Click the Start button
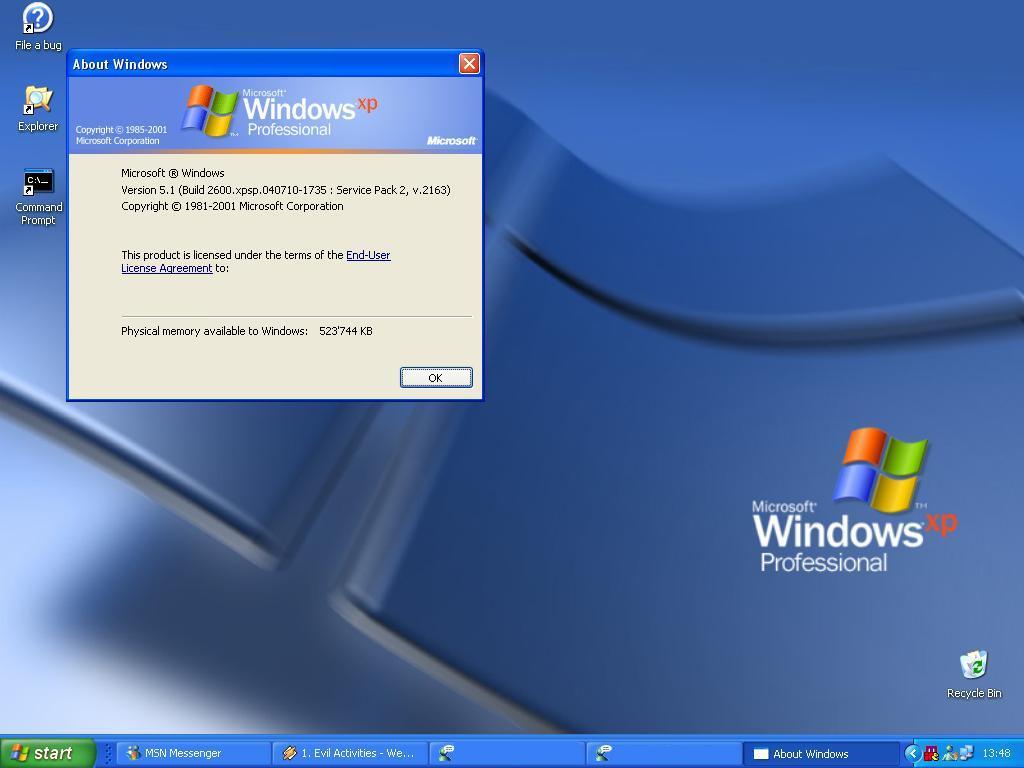The width and height of the screenshot is (1024, 768). [x=48, y=753]
